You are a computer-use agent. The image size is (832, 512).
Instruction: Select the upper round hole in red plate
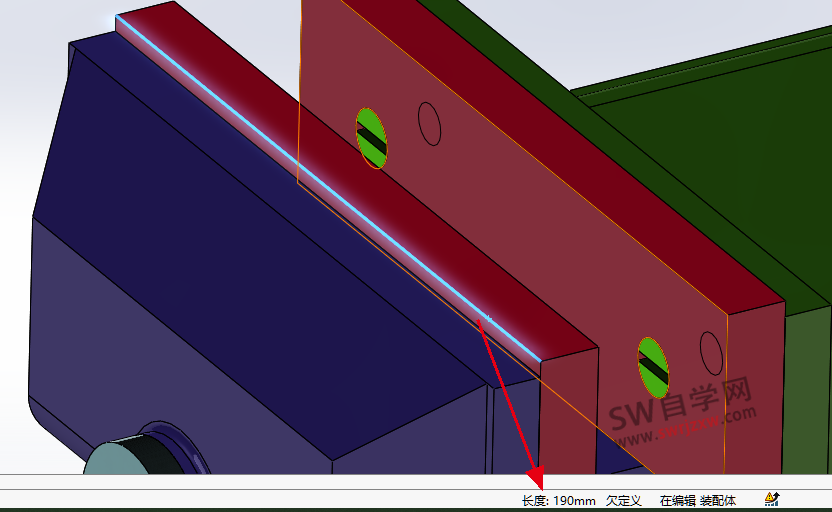click(429, 124)
